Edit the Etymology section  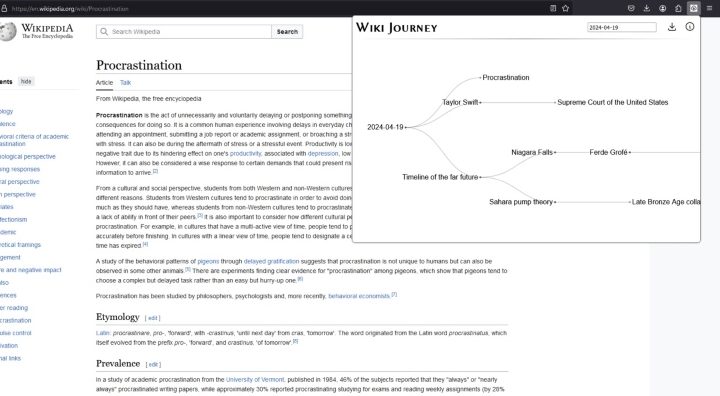(x=152, y=318)
